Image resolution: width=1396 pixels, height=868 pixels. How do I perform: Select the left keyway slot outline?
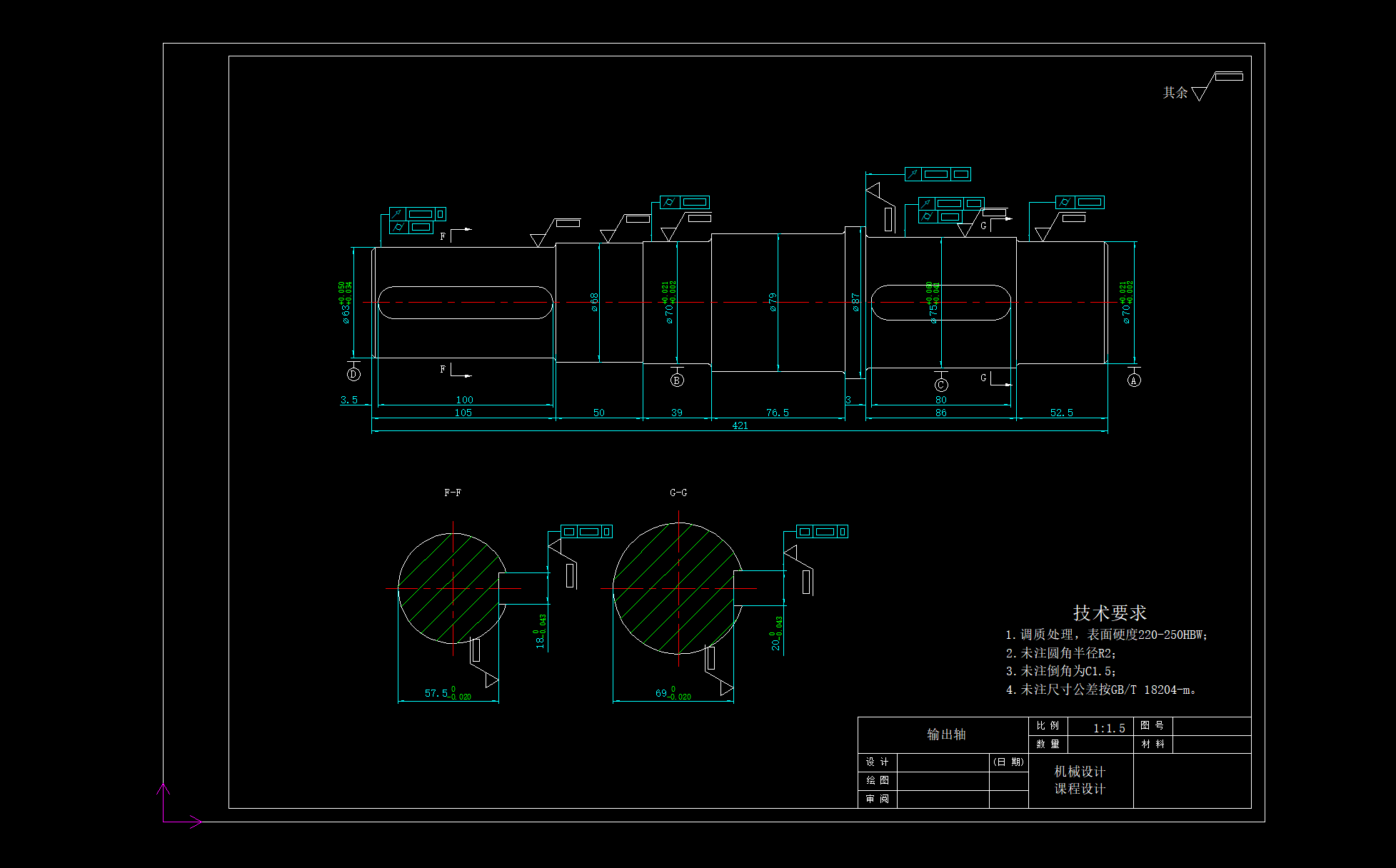(465, 303)
